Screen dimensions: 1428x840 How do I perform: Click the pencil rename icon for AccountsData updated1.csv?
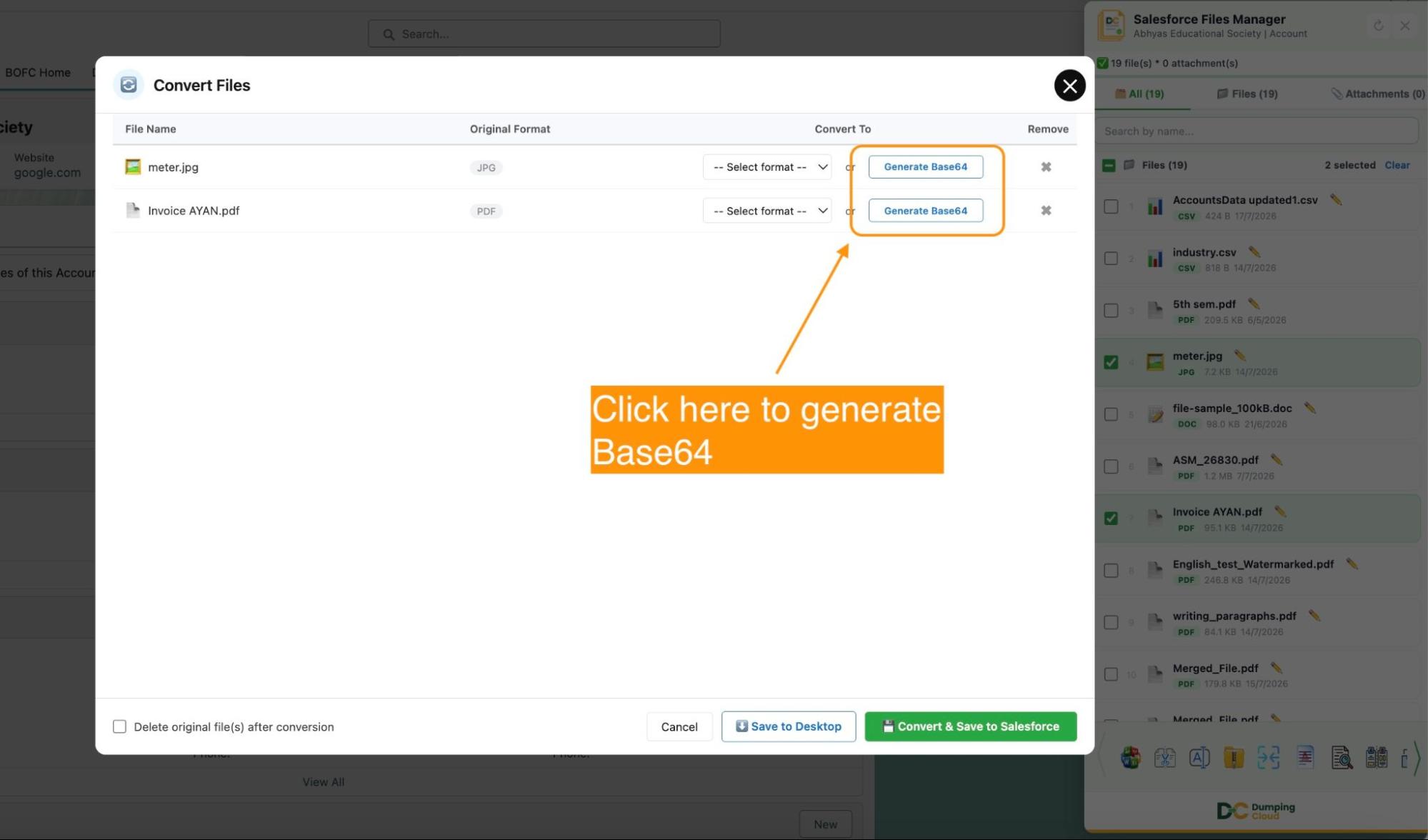pyautogui.click(x=1336, y=199)
